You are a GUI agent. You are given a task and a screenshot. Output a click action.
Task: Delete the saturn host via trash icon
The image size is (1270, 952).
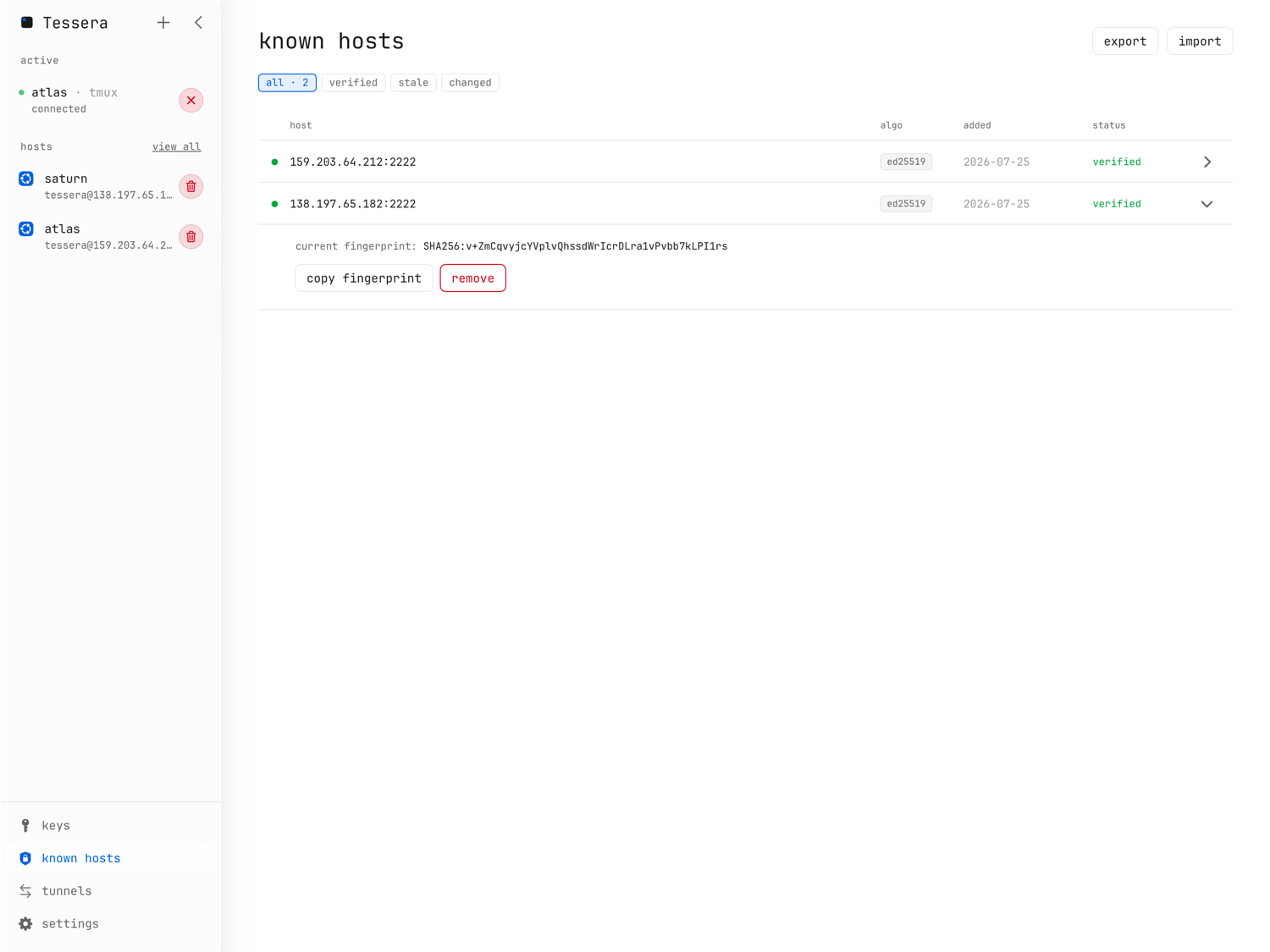(191, 186)
